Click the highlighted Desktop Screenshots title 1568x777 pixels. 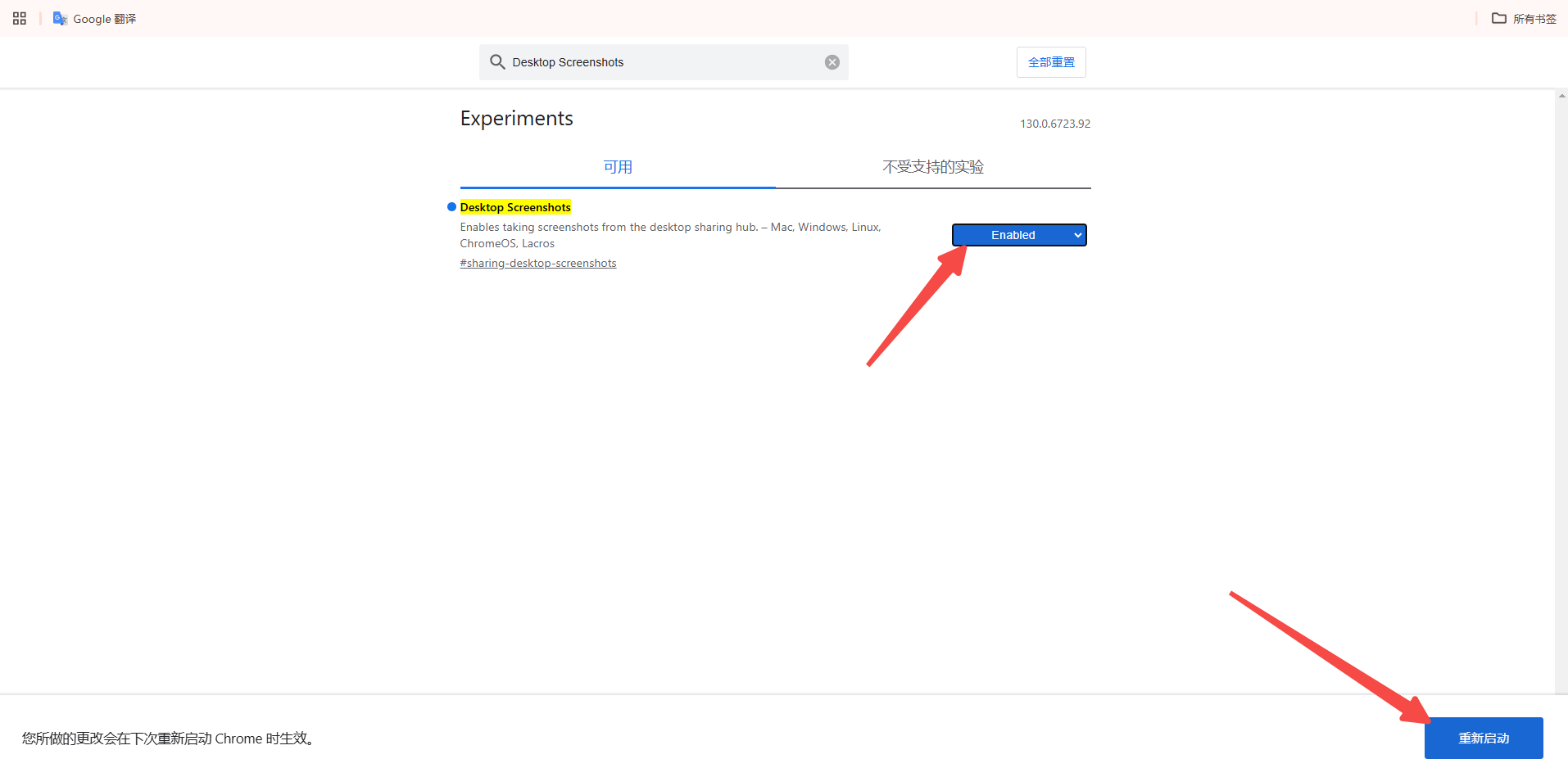[x=515, y=207]
